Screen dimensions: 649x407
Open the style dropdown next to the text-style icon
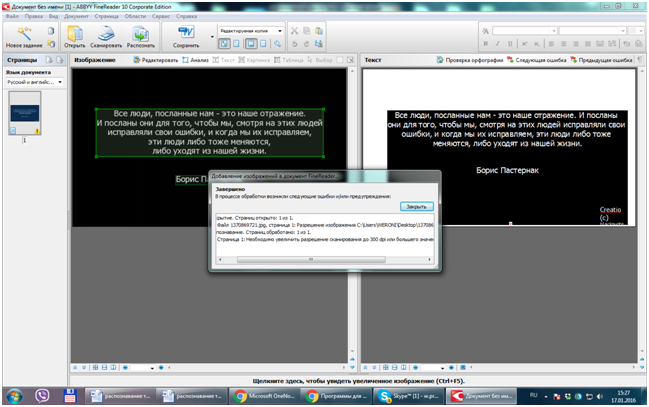click(x=525, y=31)
